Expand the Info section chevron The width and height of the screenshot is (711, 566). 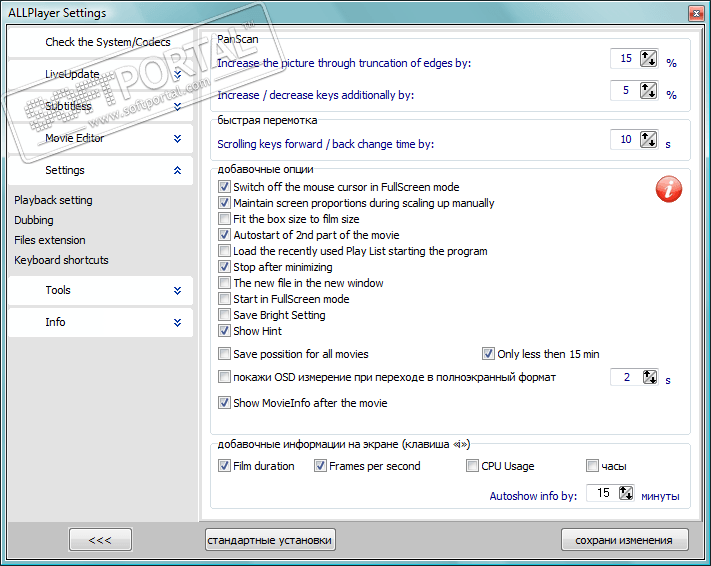coord(177,322)
